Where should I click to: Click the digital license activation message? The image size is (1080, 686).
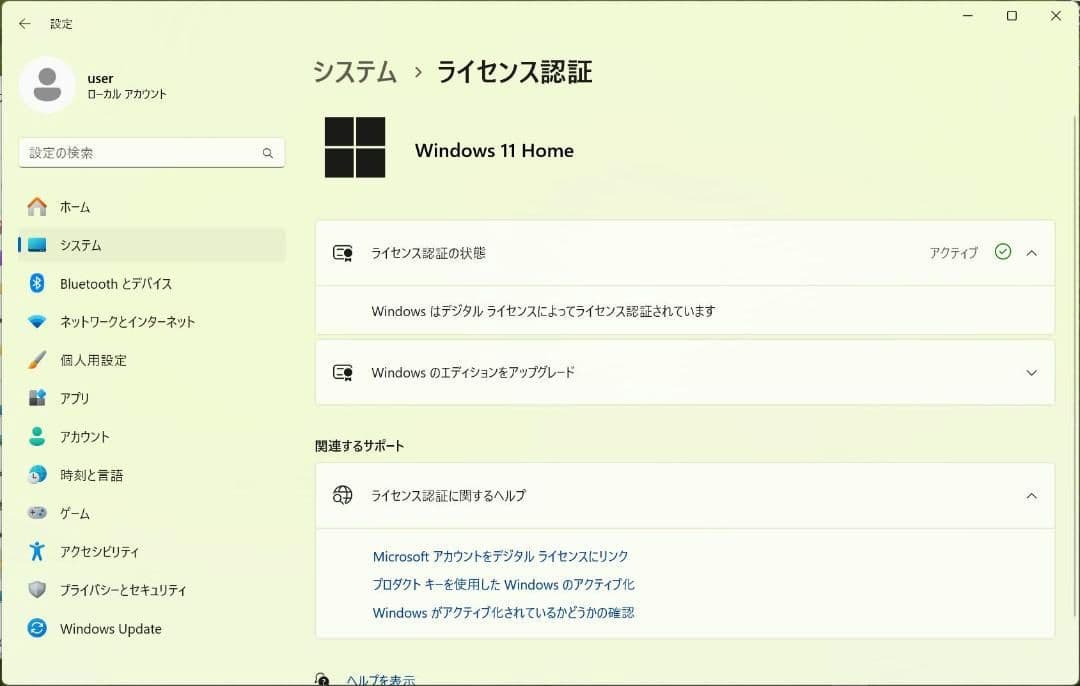click(543, 311)
